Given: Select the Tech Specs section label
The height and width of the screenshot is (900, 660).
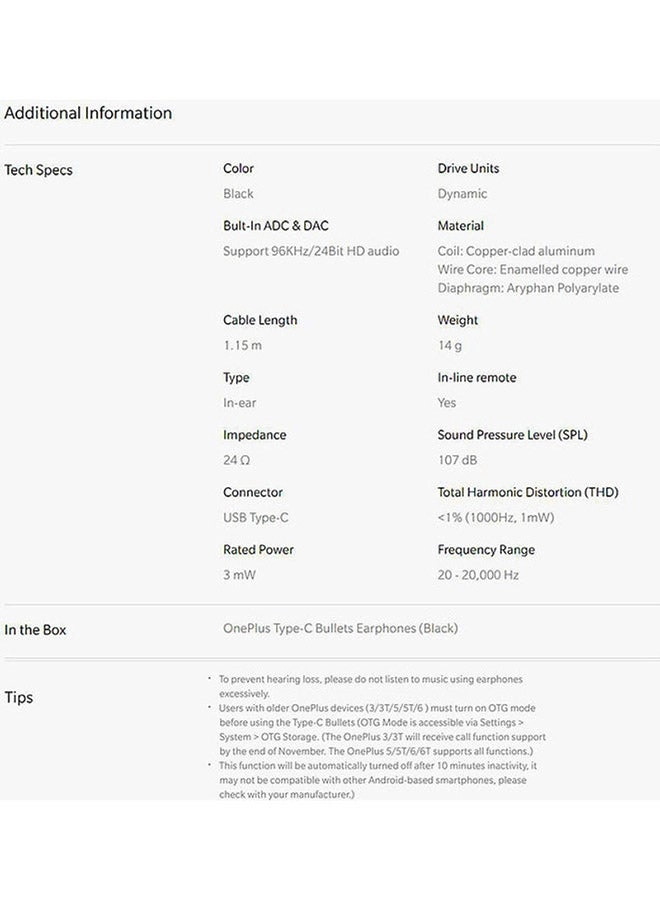Looking at the screenshot, I should pyautogui.click(x=38, y=170).
